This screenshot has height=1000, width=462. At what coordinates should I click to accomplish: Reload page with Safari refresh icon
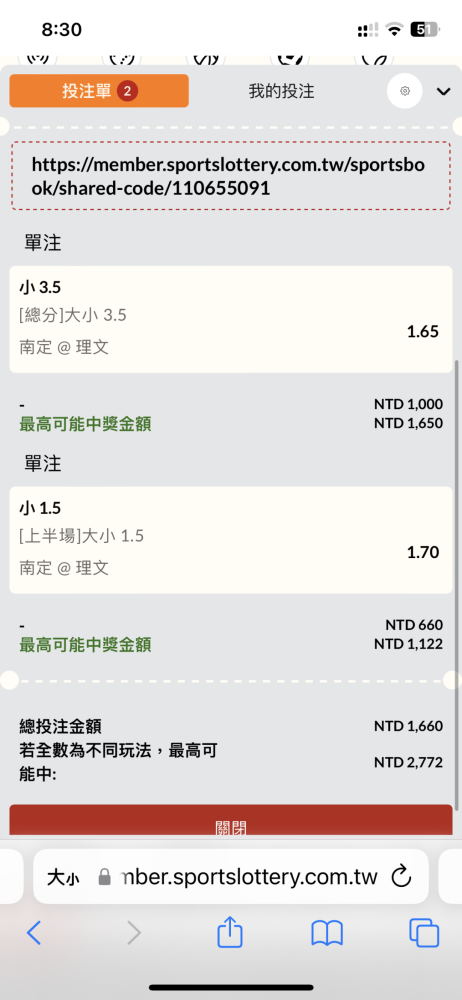point(401,876)
